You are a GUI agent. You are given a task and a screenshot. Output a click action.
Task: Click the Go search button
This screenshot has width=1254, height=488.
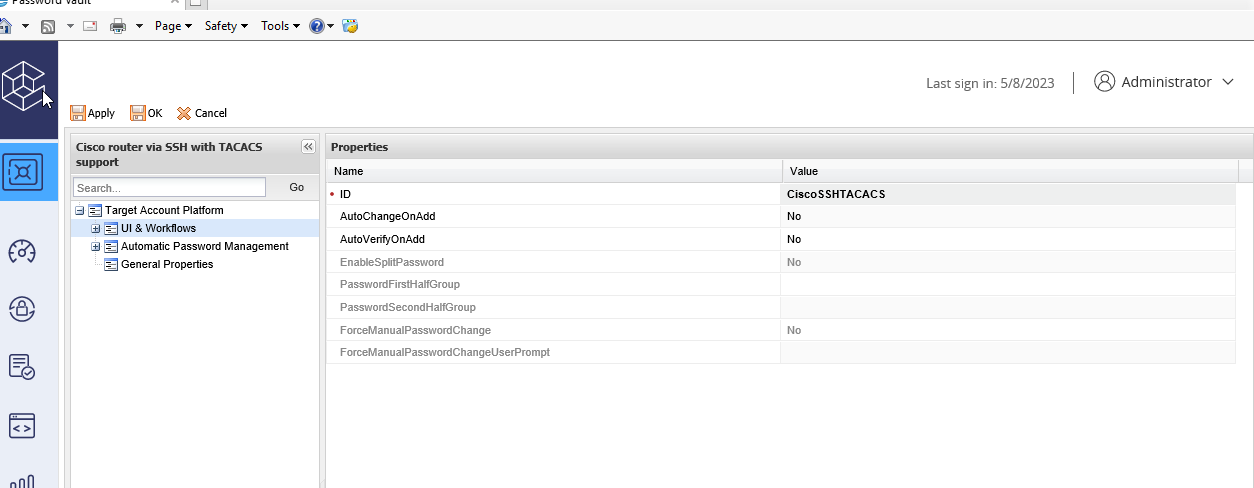click(296, 187)
